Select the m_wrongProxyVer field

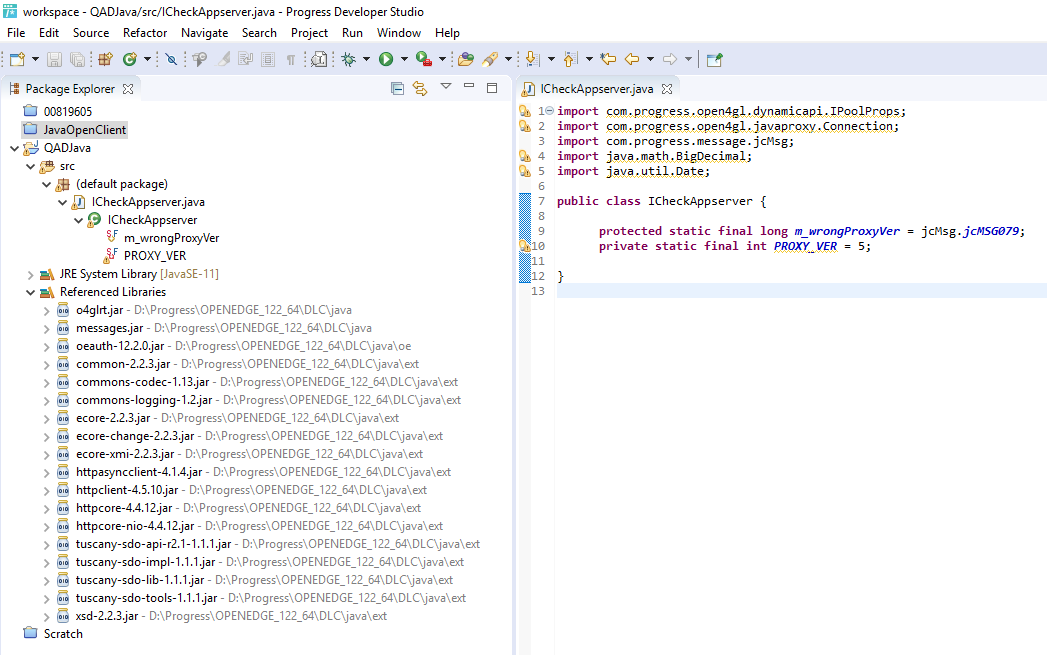[x=172, y=238]
